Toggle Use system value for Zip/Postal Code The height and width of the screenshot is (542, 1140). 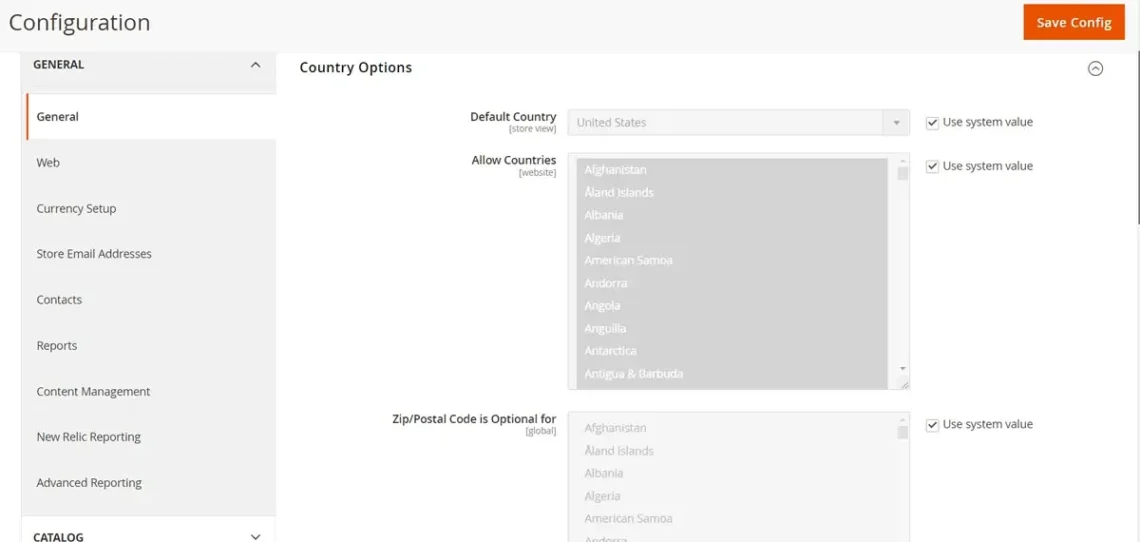(932, 425)
